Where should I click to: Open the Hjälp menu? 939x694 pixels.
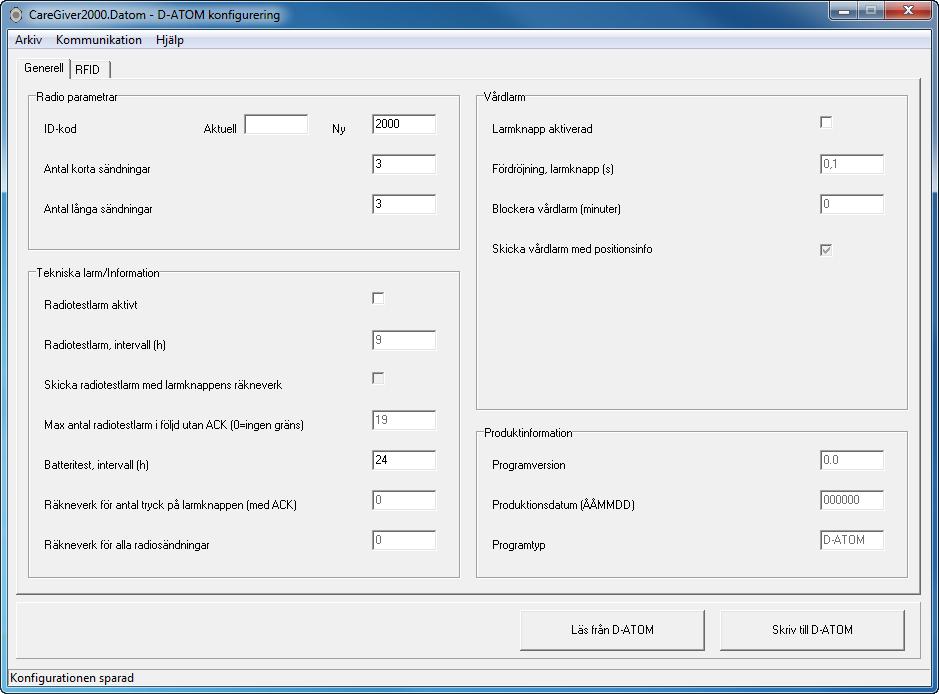pos(169,40)
